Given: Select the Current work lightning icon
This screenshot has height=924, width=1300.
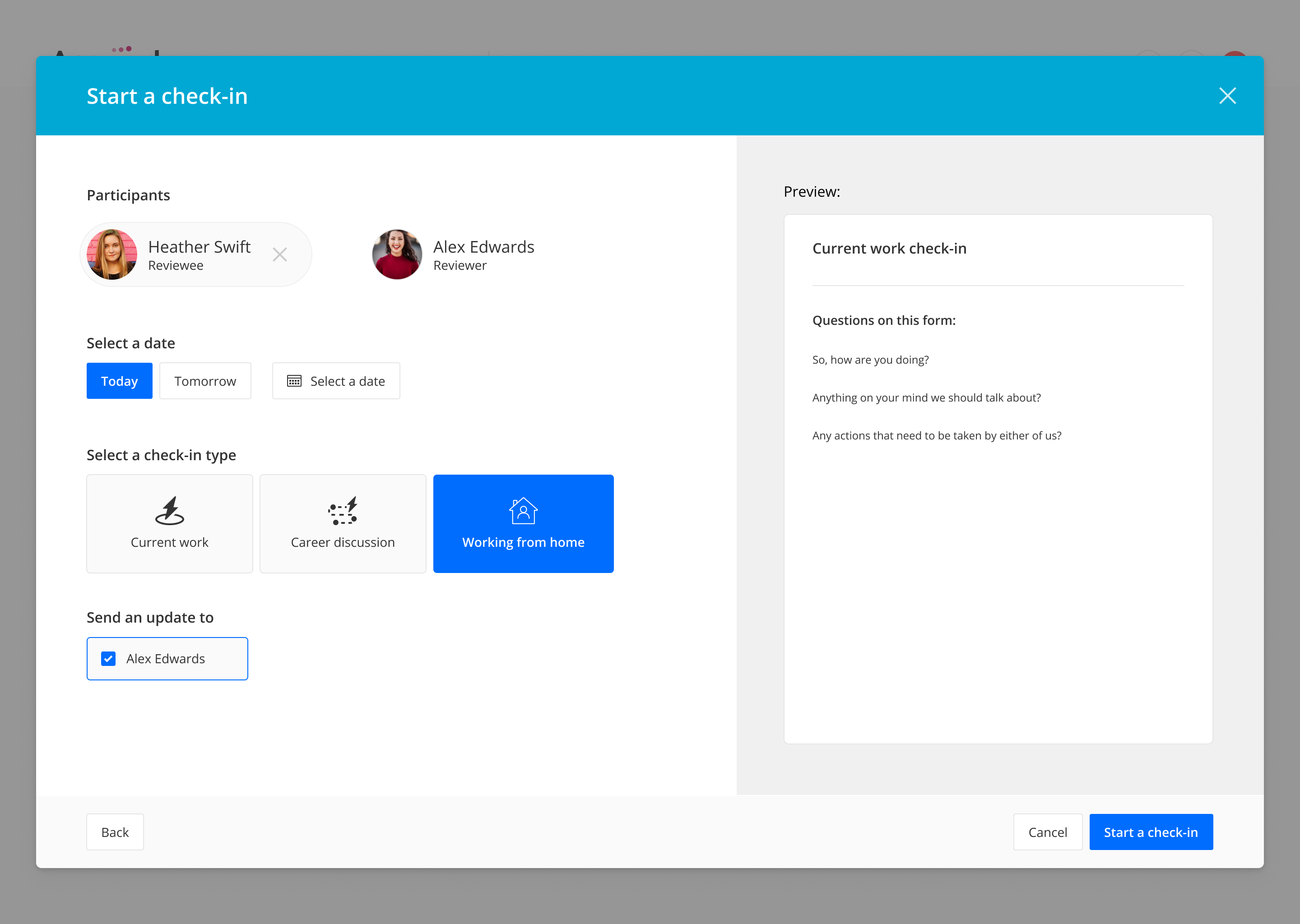Looking at the screenshot, I should [169, 511].
